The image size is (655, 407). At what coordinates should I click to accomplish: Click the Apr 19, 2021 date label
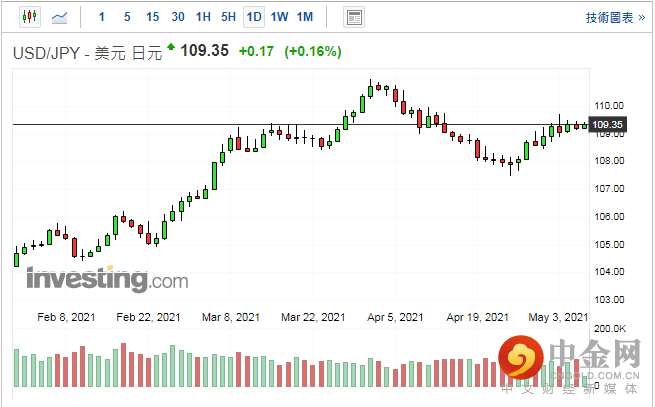pos(477,317)
